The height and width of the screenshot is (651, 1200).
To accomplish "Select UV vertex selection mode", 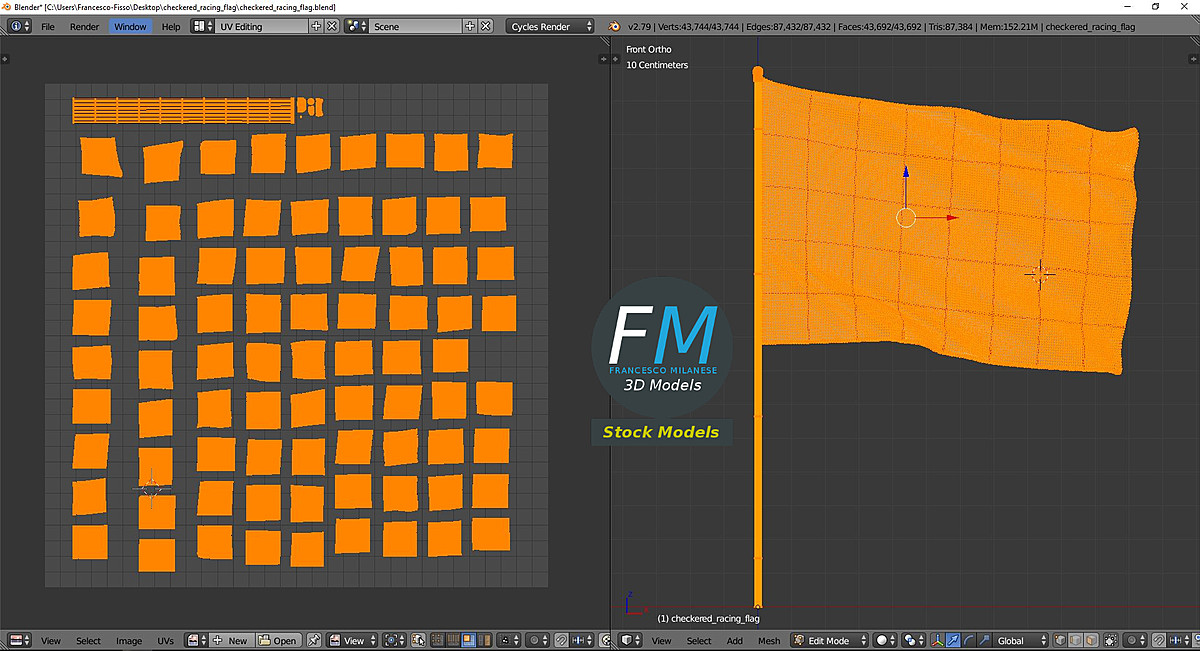I will (439, 640).
